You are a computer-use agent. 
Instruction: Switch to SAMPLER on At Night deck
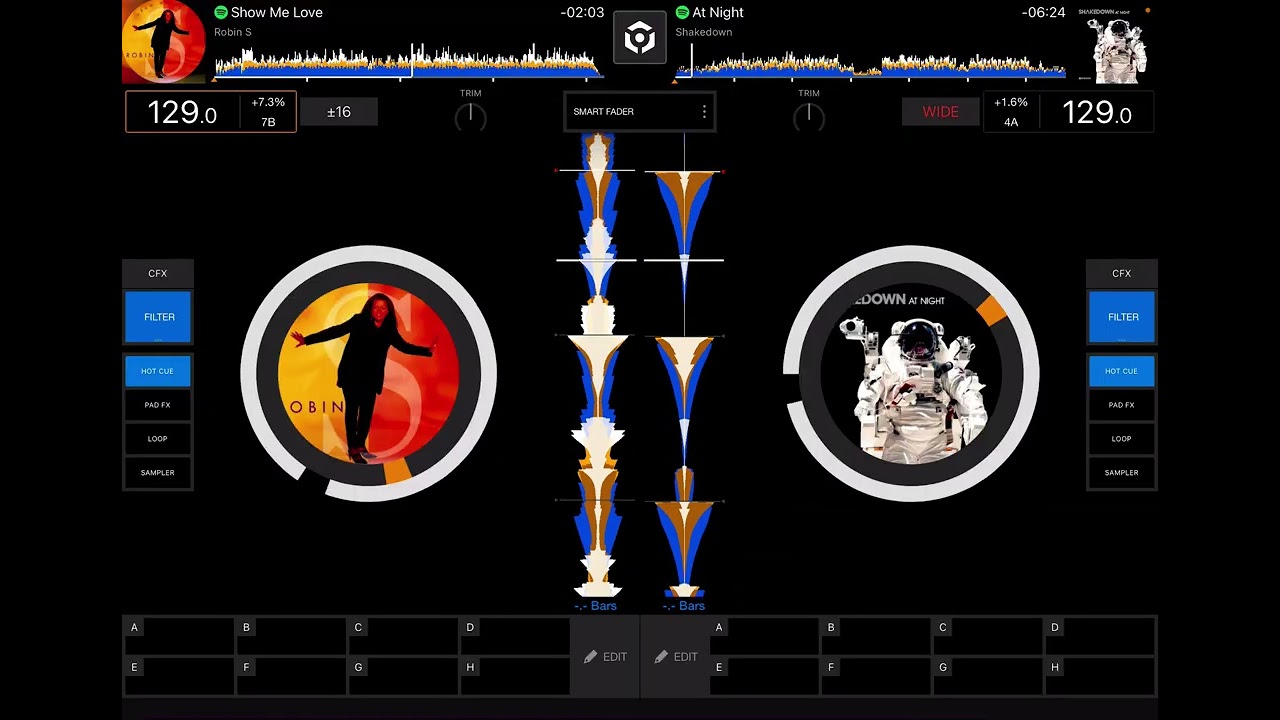(x=1122, y=473)
